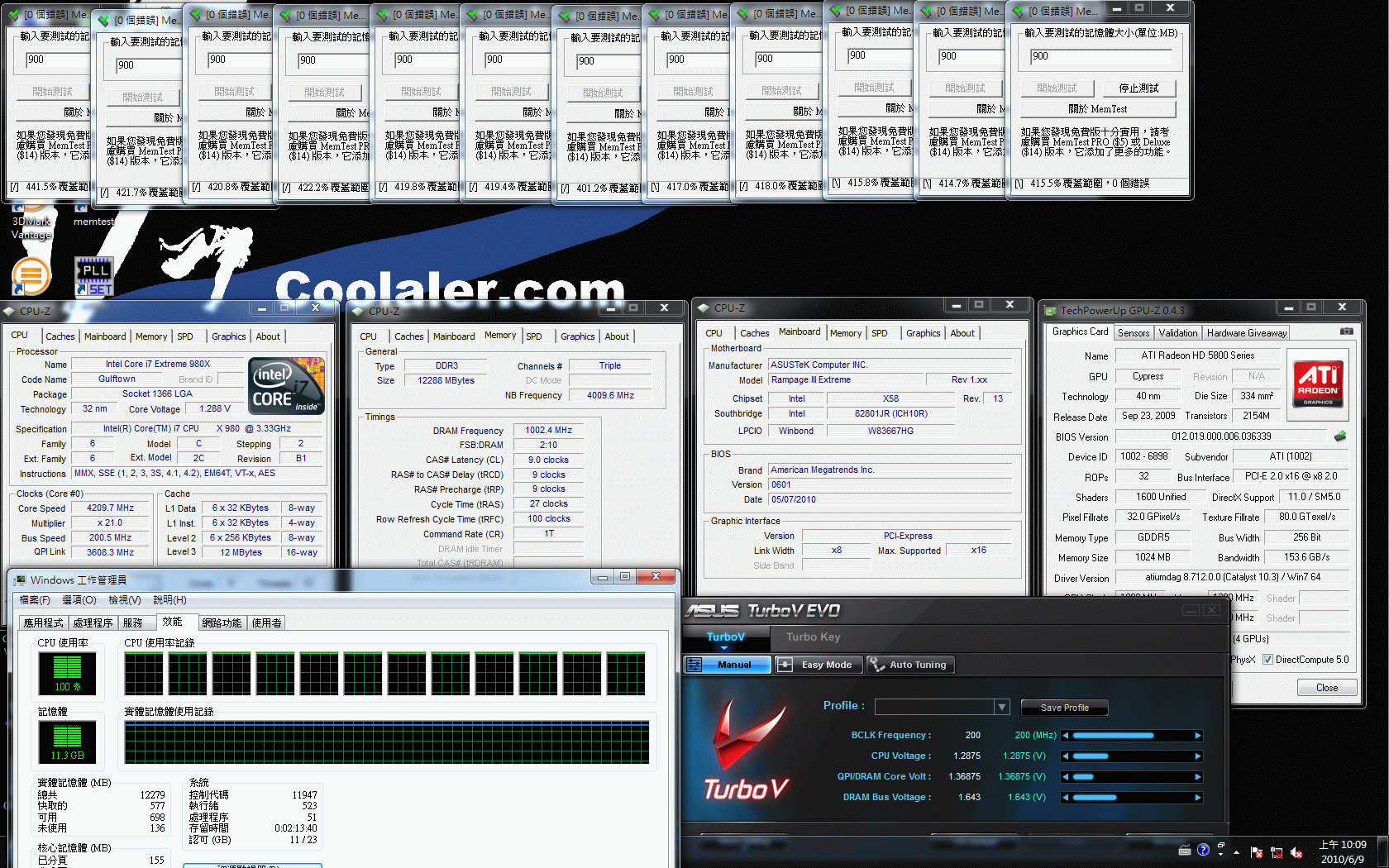Click 900 field in MemTest showing 441.5%
This screenshot has height=868, width=1389.
[x=58, y=60]
